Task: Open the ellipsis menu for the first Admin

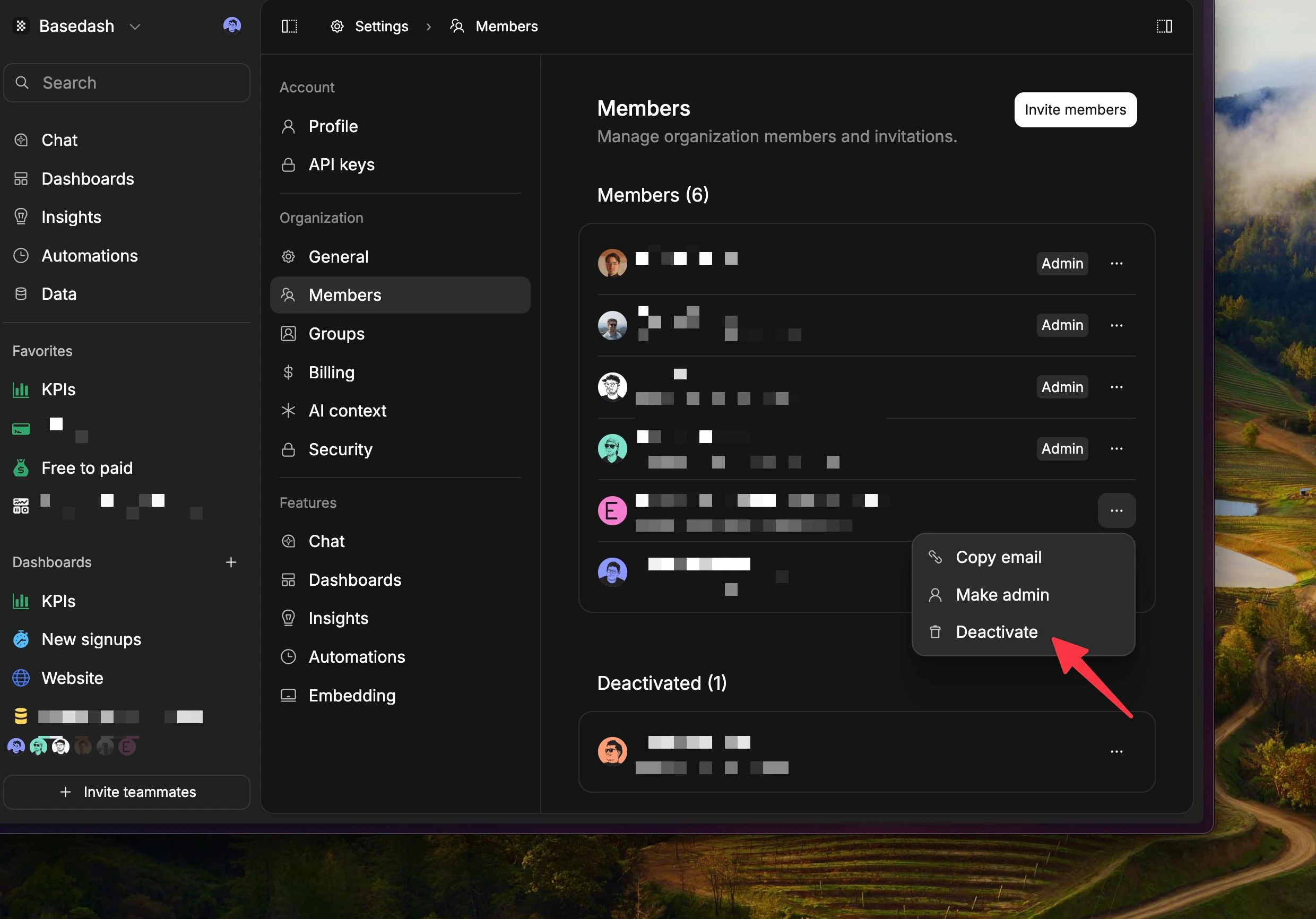Action: click(1116, 263)
